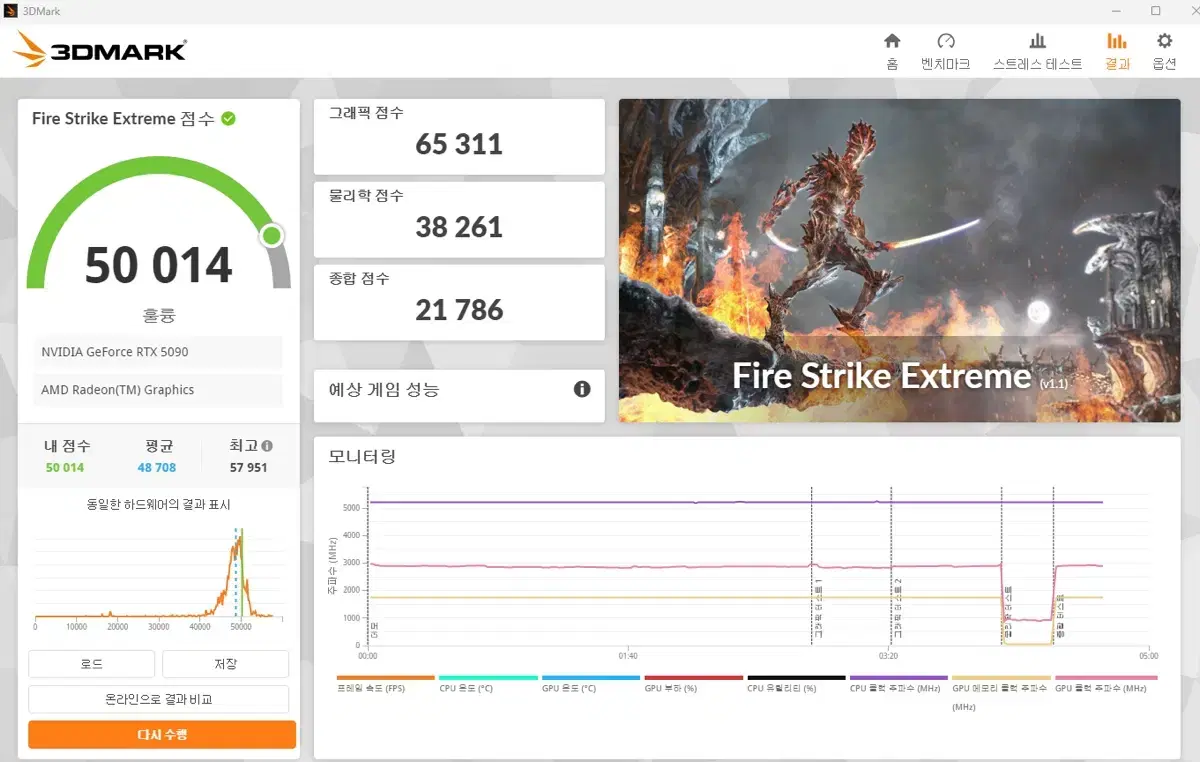Click AMD Radeon(TM) Graphics entry
Image resolution: width=1200 pixels, height=762 pixels.
click(158, 390)
